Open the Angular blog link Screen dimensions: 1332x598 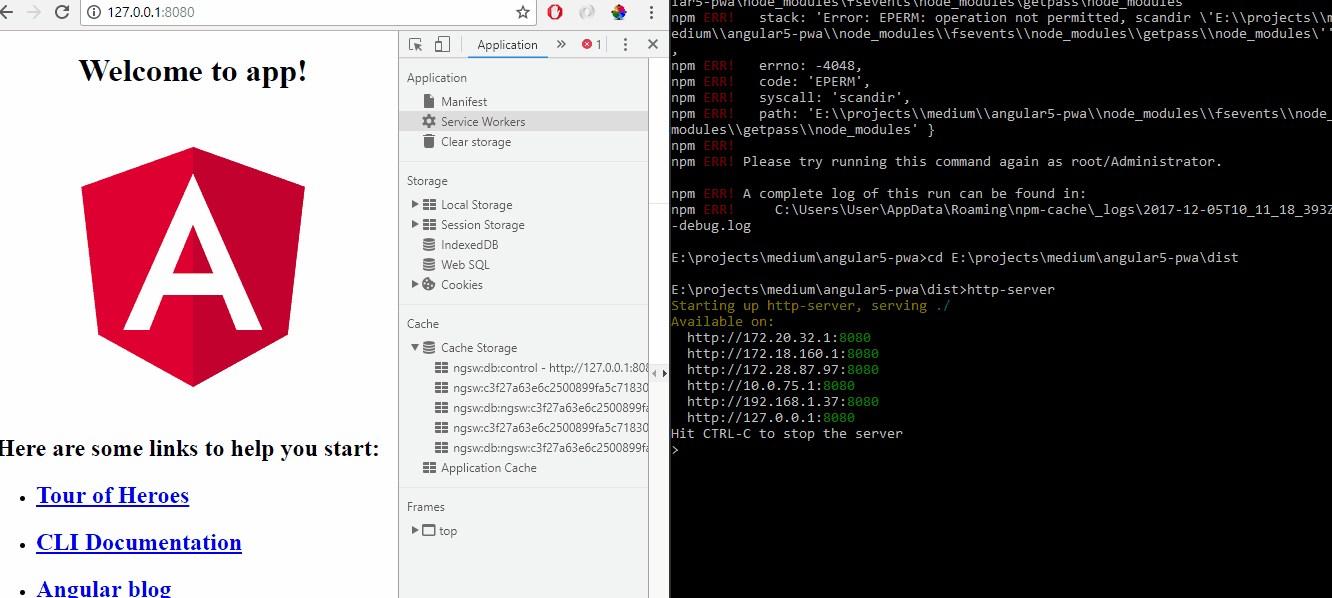tap(104, 588)
